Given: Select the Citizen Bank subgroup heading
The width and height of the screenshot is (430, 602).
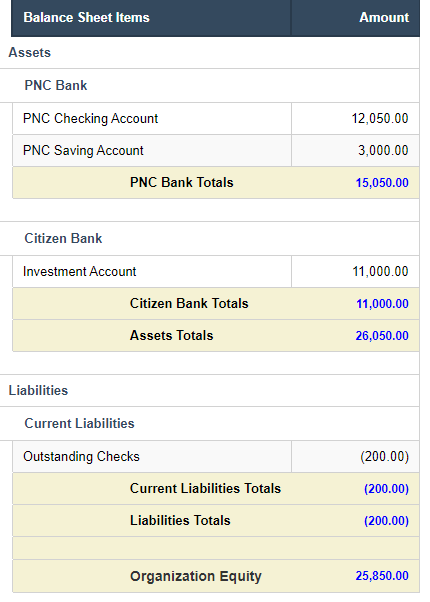Looking at the screenshot, I should point(63,238).
